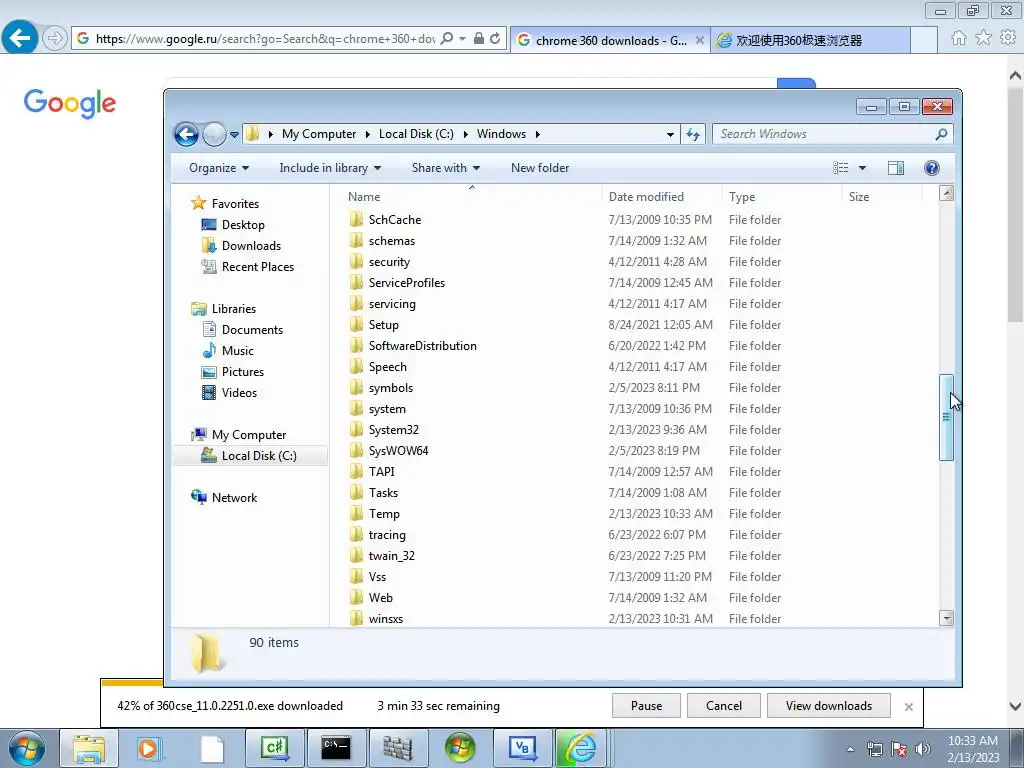Sort by Size column header
Screen dimensions: 1024x768
click(x=882, y=197)
